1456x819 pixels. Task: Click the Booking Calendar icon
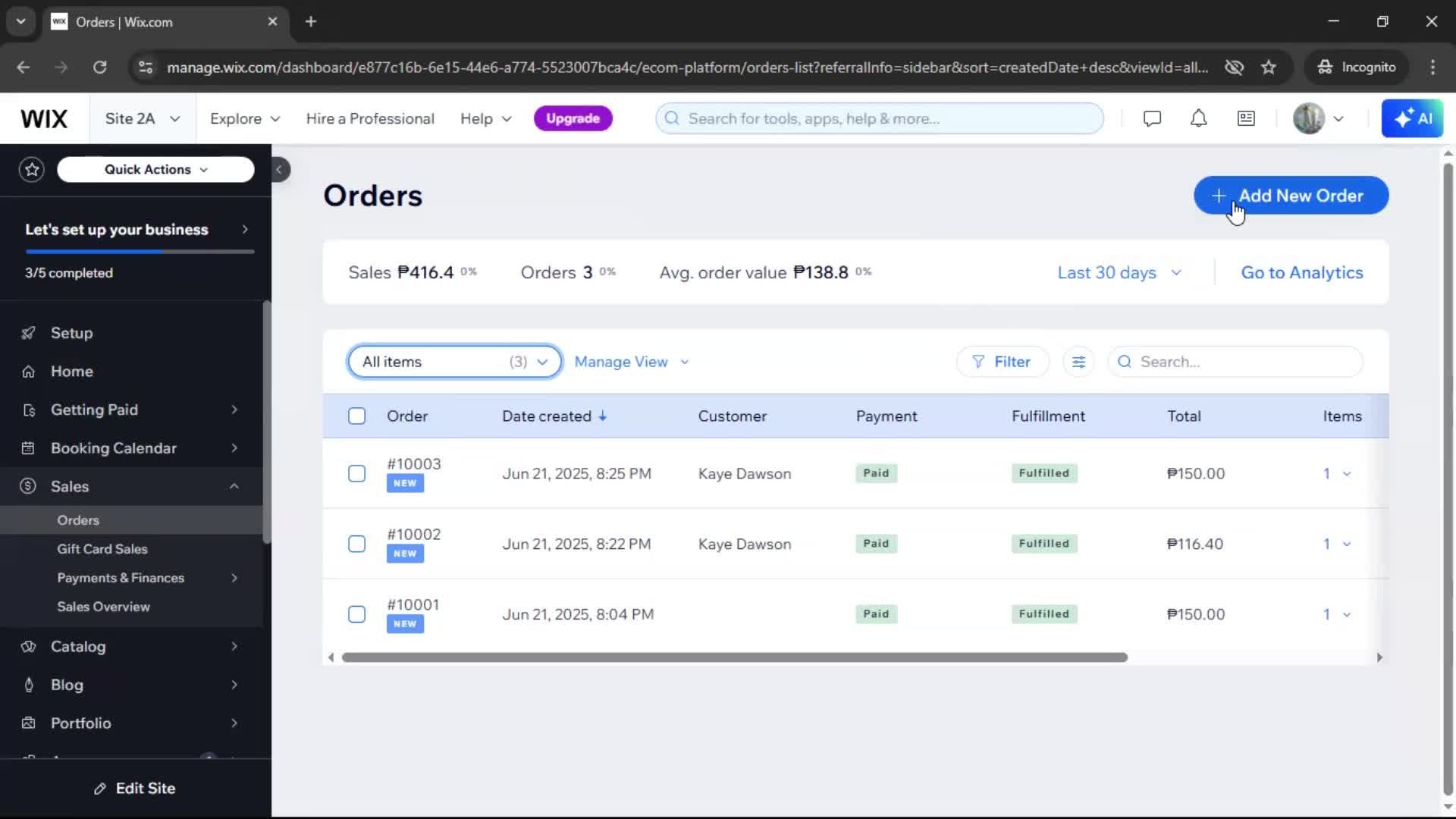pyautogui.click(x=28, y=448)
